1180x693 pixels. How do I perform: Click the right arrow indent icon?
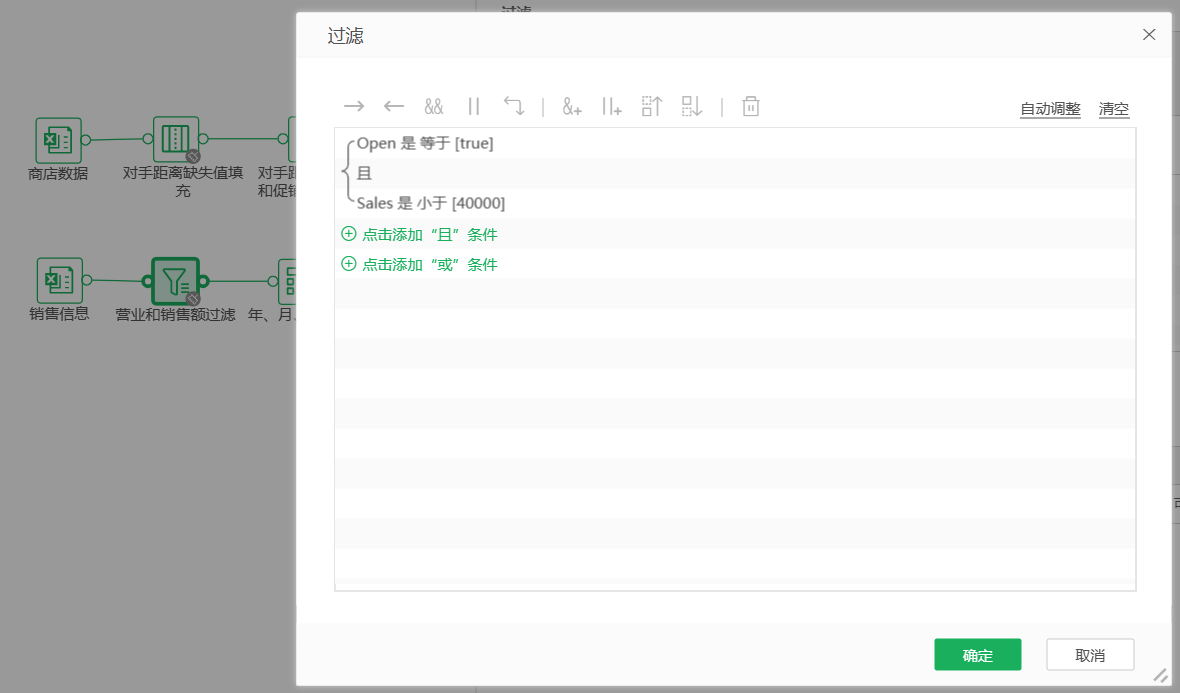[353, 106]
